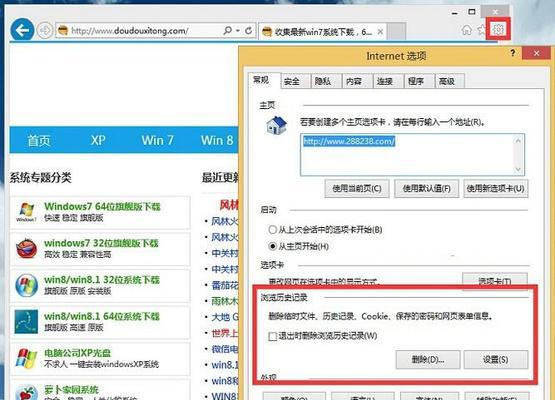This screenshot has width=555, height=400.
Task: Click the 选项卡(T) button
Action: 495,281
